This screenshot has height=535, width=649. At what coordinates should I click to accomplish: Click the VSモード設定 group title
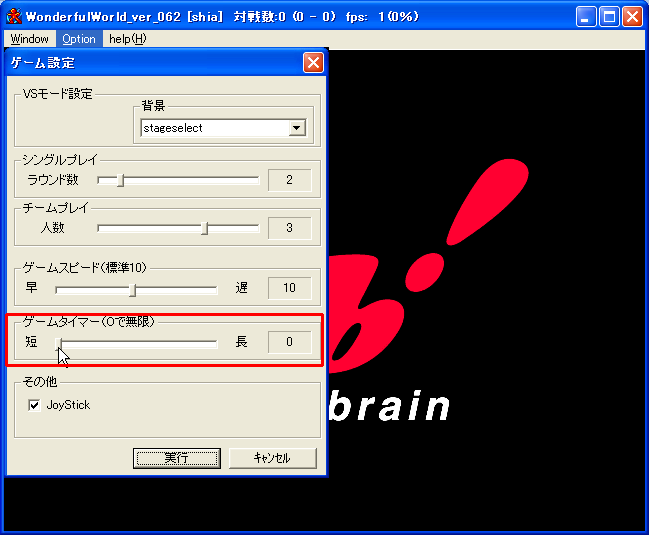(58, 94)
